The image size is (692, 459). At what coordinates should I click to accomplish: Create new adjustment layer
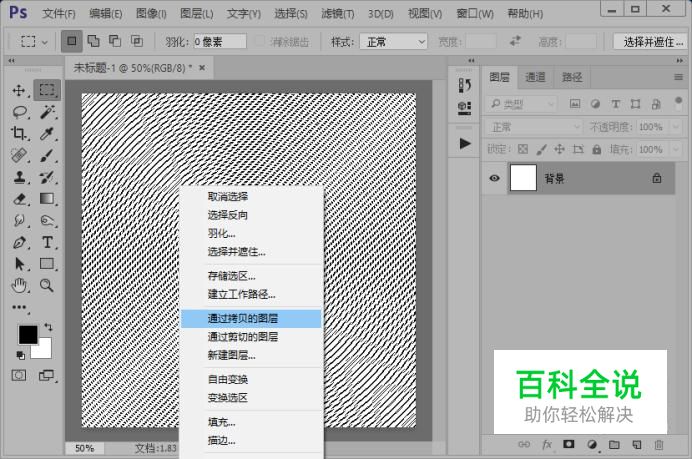(592, 444)
